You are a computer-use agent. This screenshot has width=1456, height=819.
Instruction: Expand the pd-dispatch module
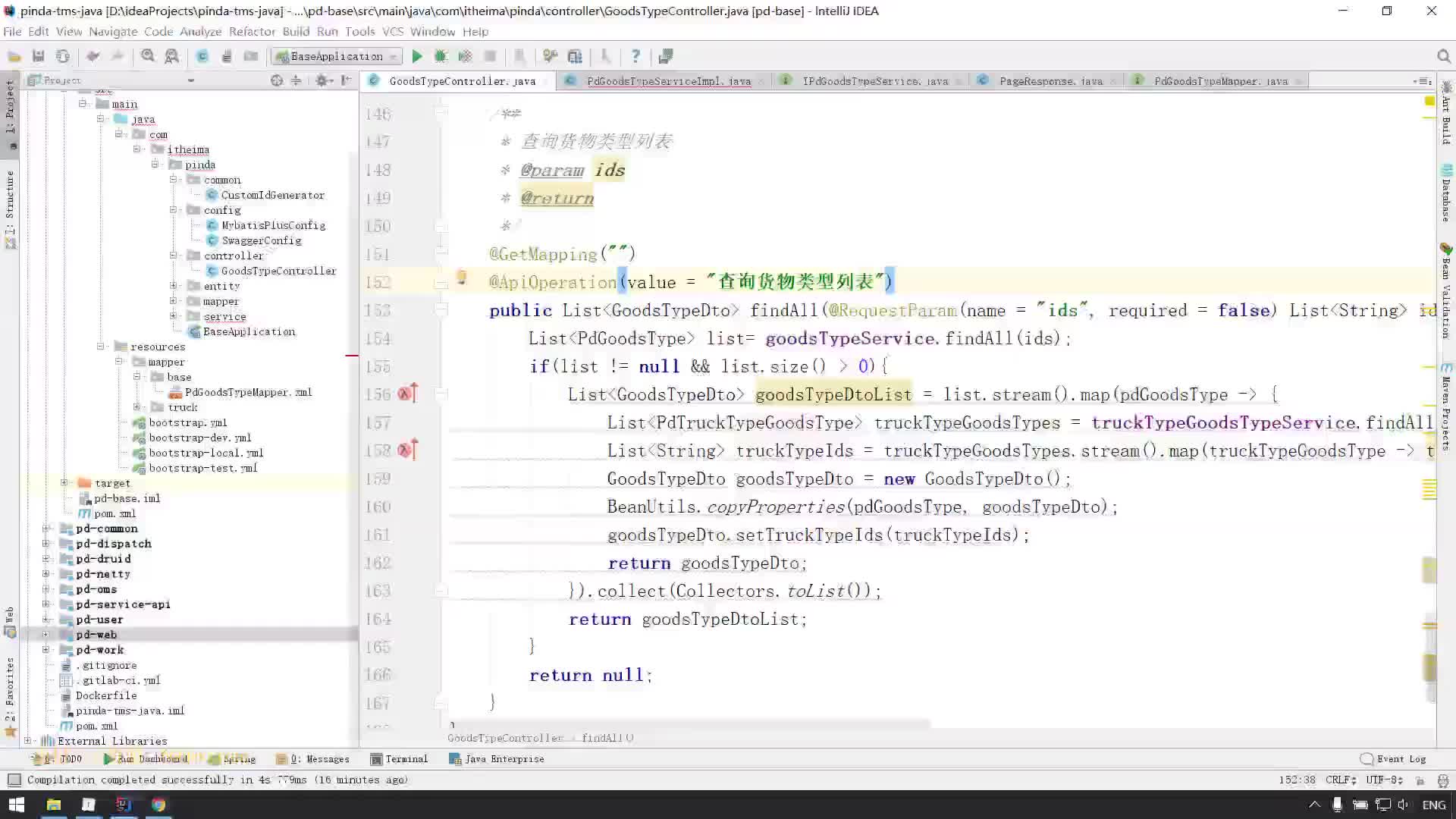(x=45, y=544)
